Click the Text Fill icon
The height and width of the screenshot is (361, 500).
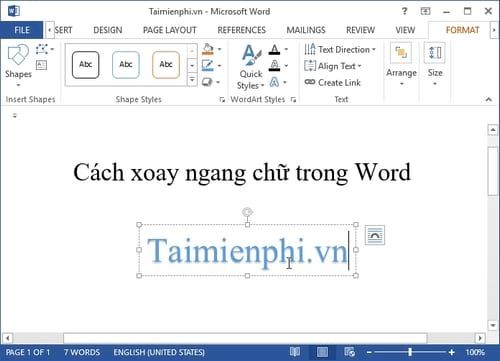point(274,50)
